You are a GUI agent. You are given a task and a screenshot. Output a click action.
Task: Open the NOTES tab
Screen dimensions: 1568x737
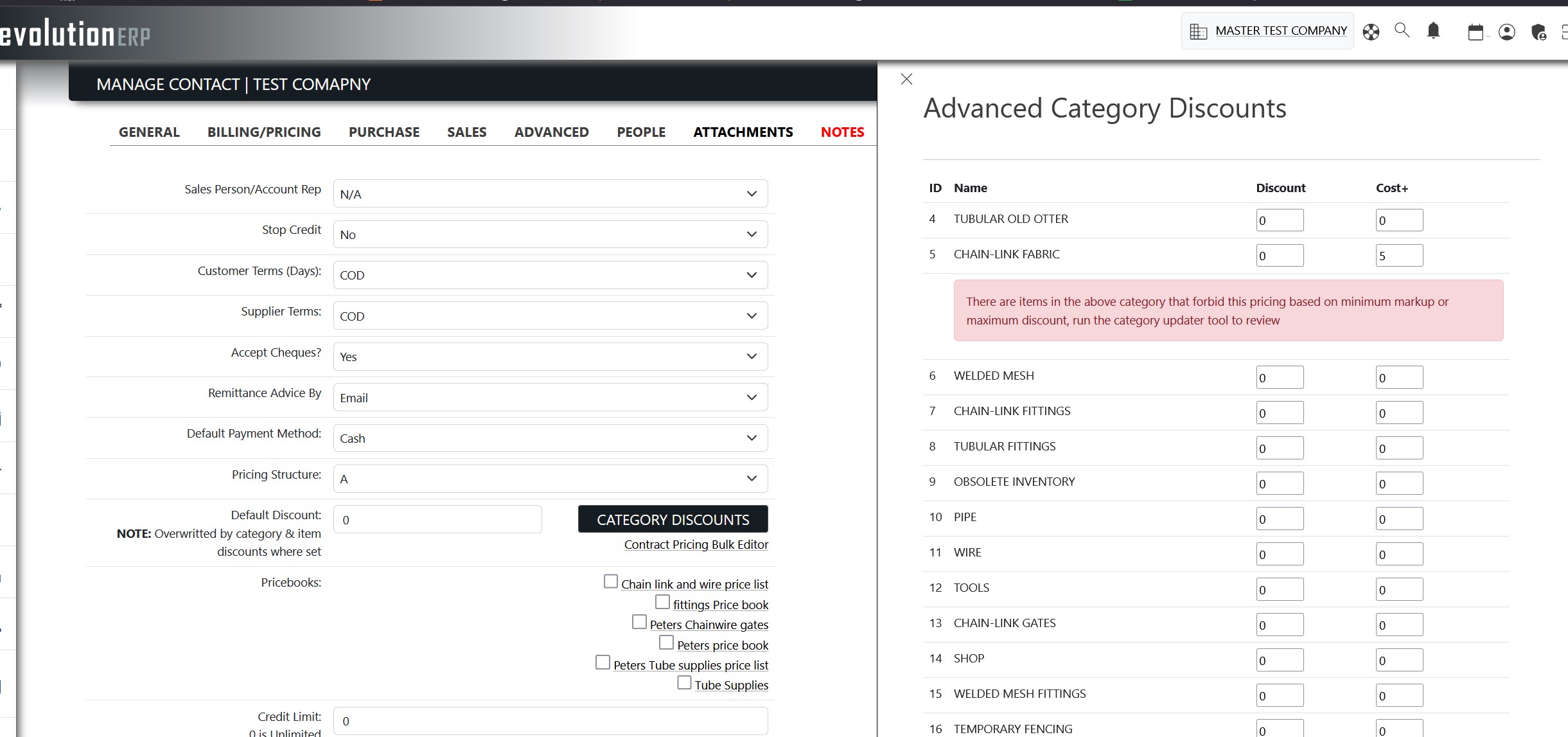coord(842,132)
